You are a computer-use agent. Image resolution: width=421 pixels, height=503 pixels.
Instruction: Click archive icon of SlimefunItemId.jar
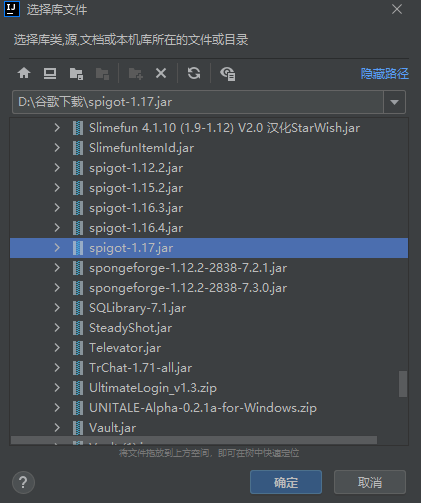coord(78,148)
